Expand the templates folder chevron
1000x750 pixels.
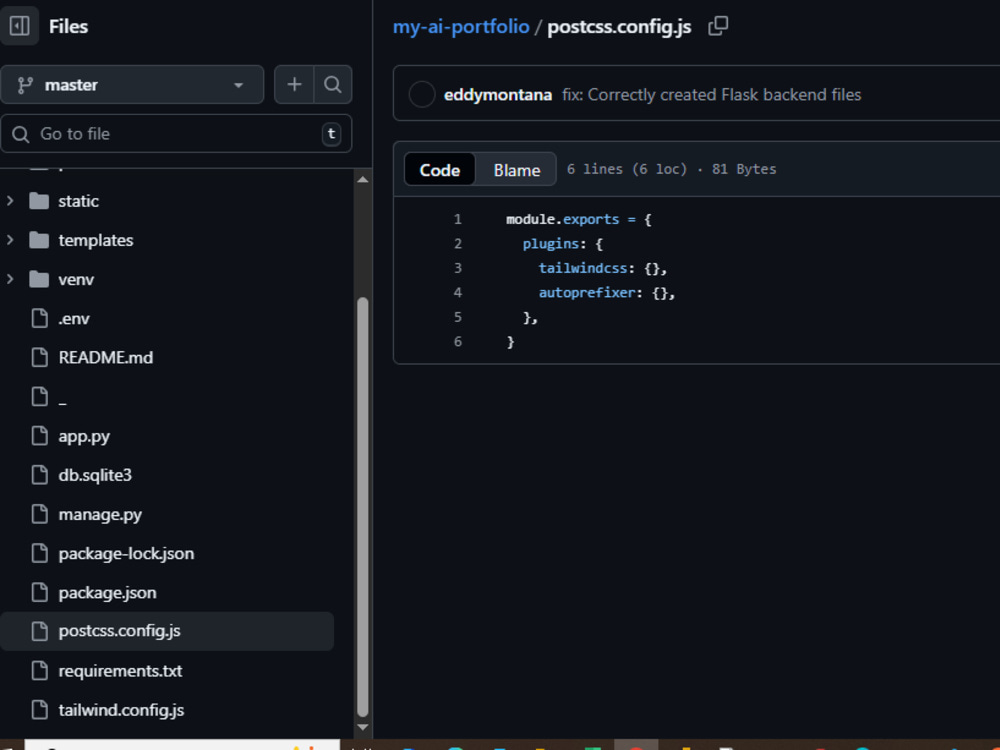tap(10, 240)
